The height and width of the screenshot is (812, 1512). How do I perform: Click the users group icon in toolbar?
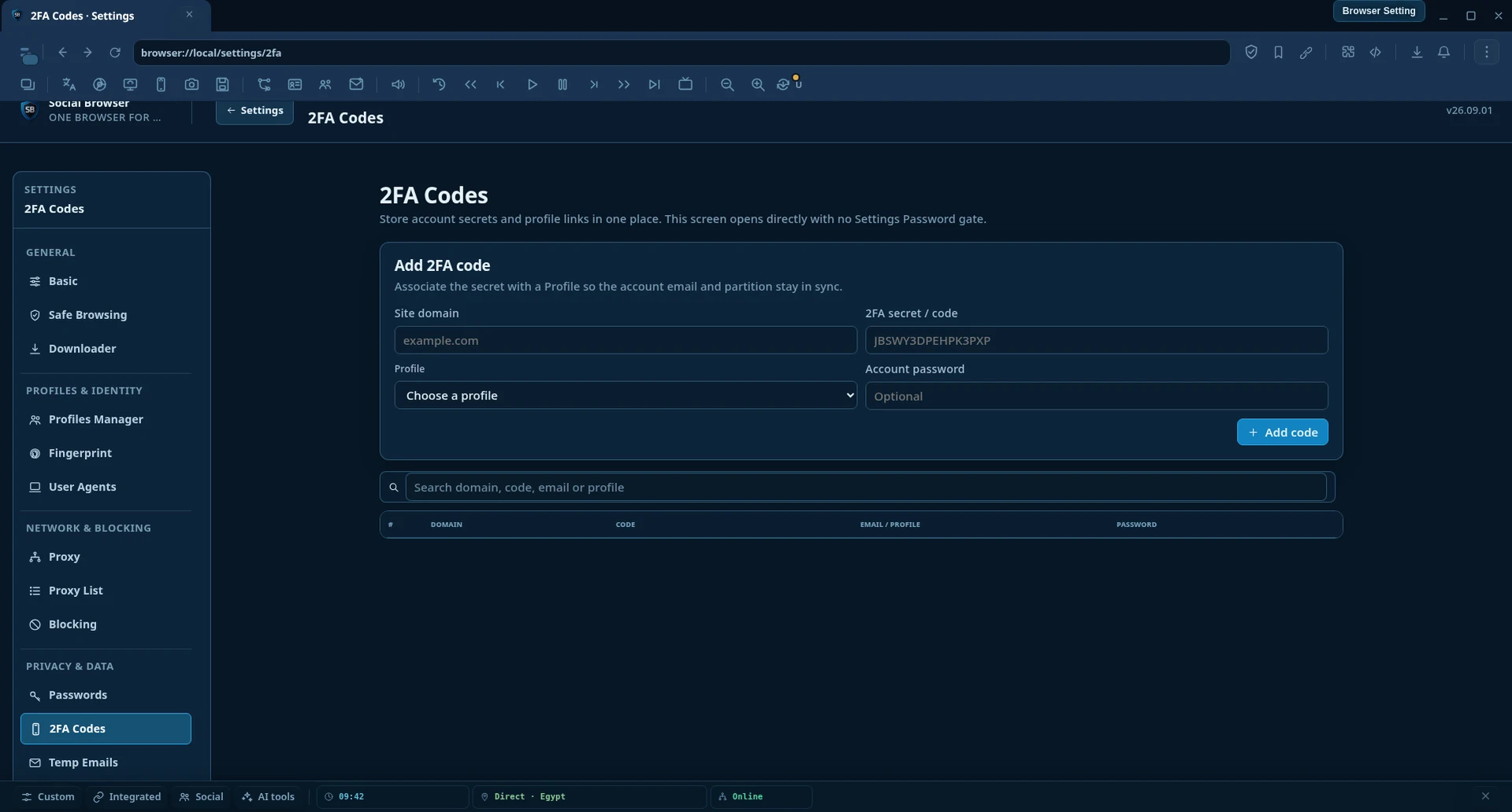click(325, 84)
